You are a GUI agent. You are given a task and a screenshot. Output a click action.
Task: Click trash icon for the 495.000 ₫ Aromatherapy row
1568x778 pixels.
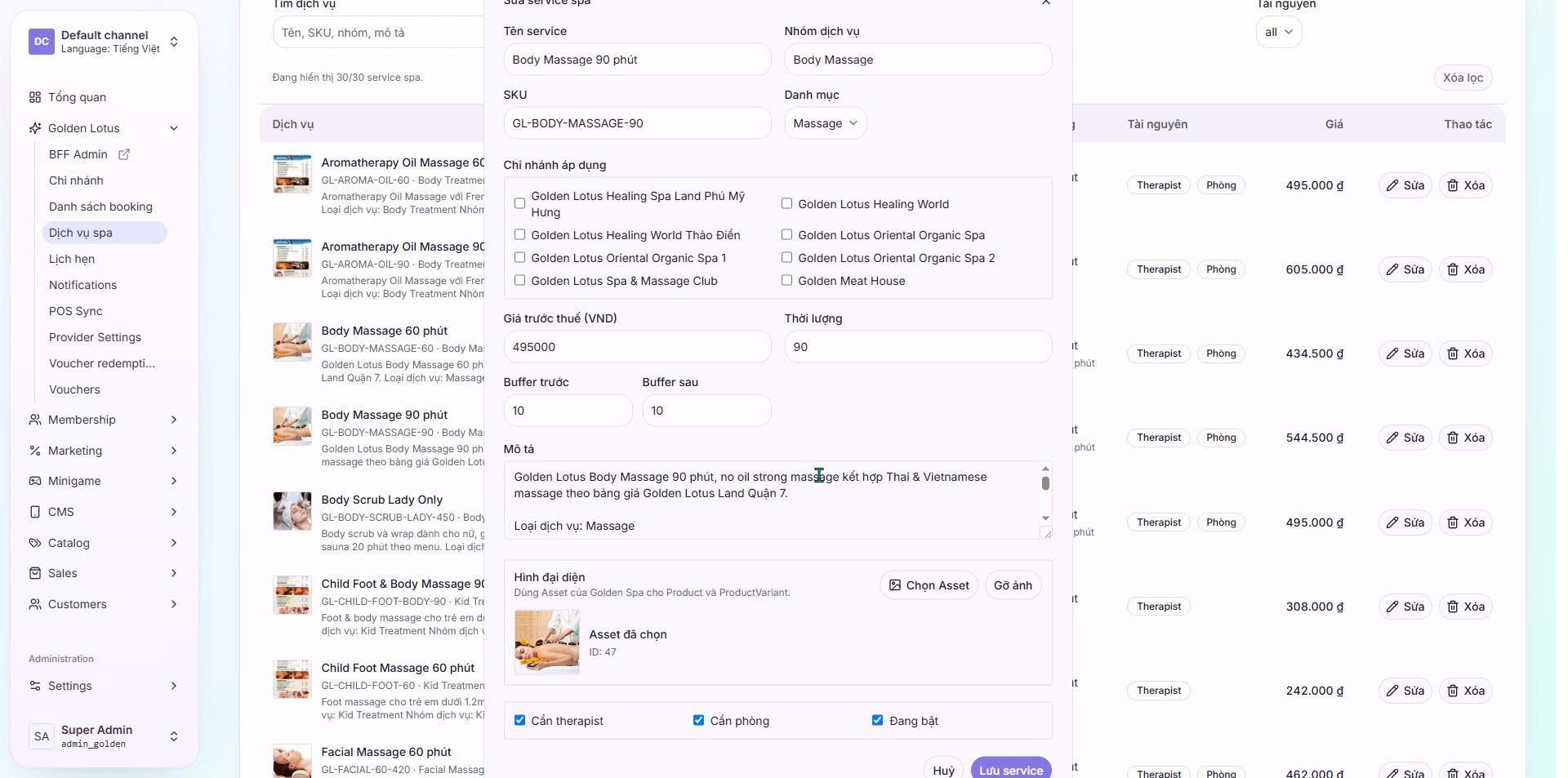(1453, 185)
